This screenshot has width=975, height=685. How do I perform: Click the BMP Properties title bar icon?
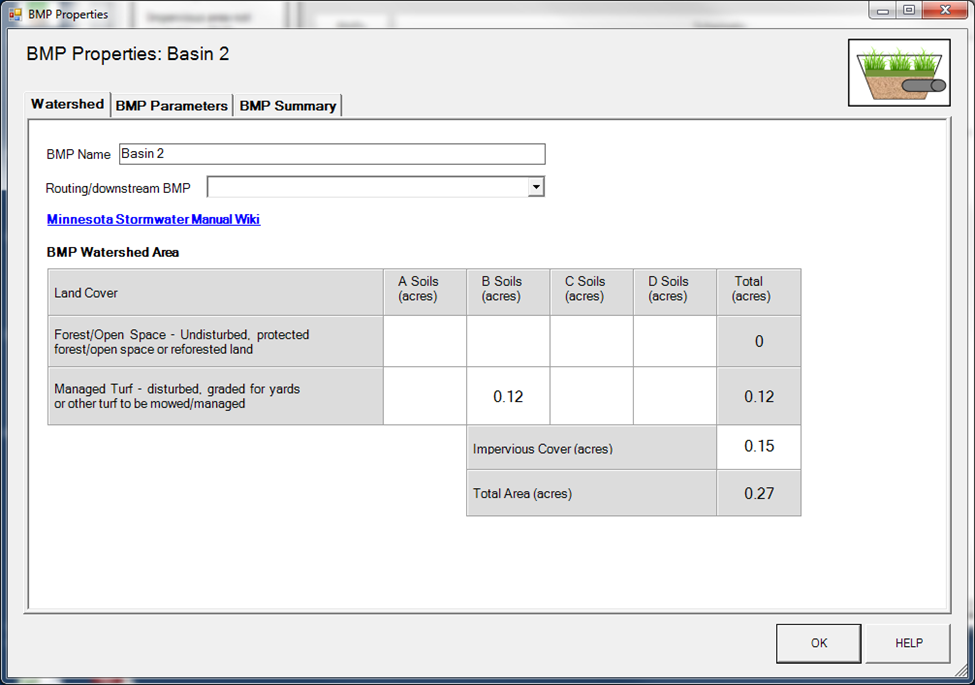15,14
